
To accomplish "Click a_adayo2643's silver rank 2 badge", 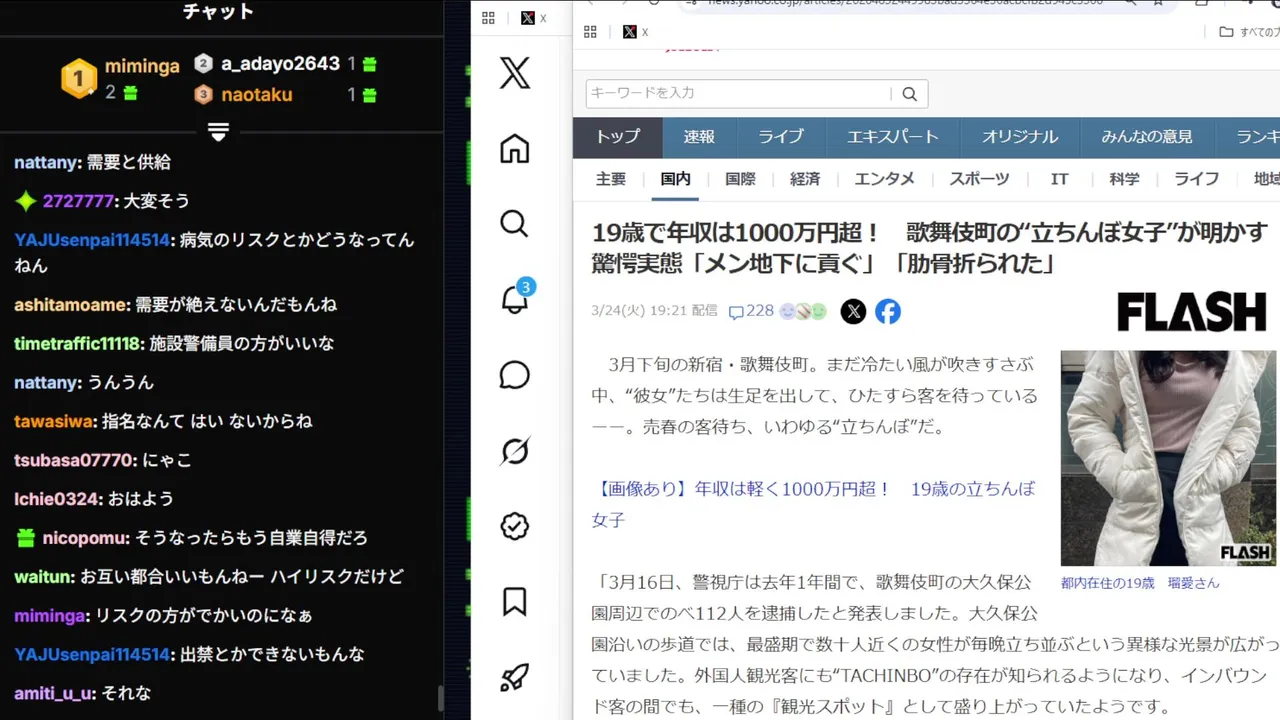I will click(x=203, y=63).
